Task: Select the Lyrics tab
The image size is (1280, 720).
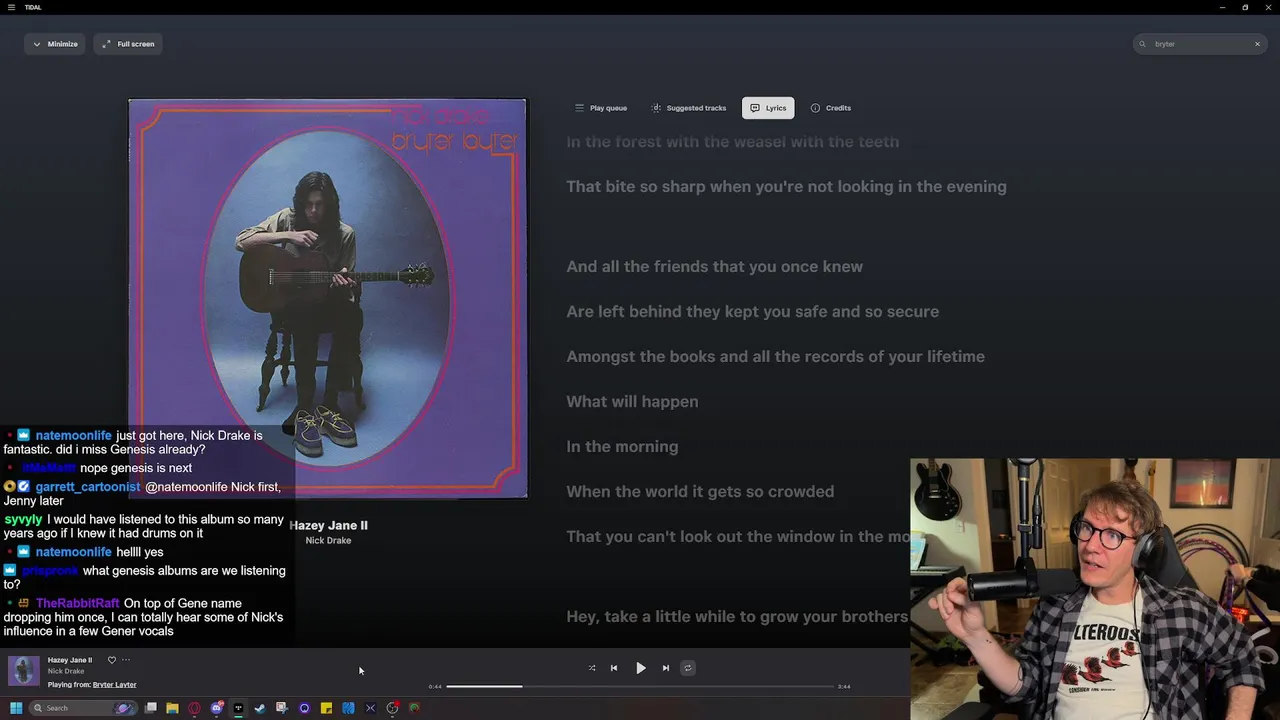Action: [768, 108]
